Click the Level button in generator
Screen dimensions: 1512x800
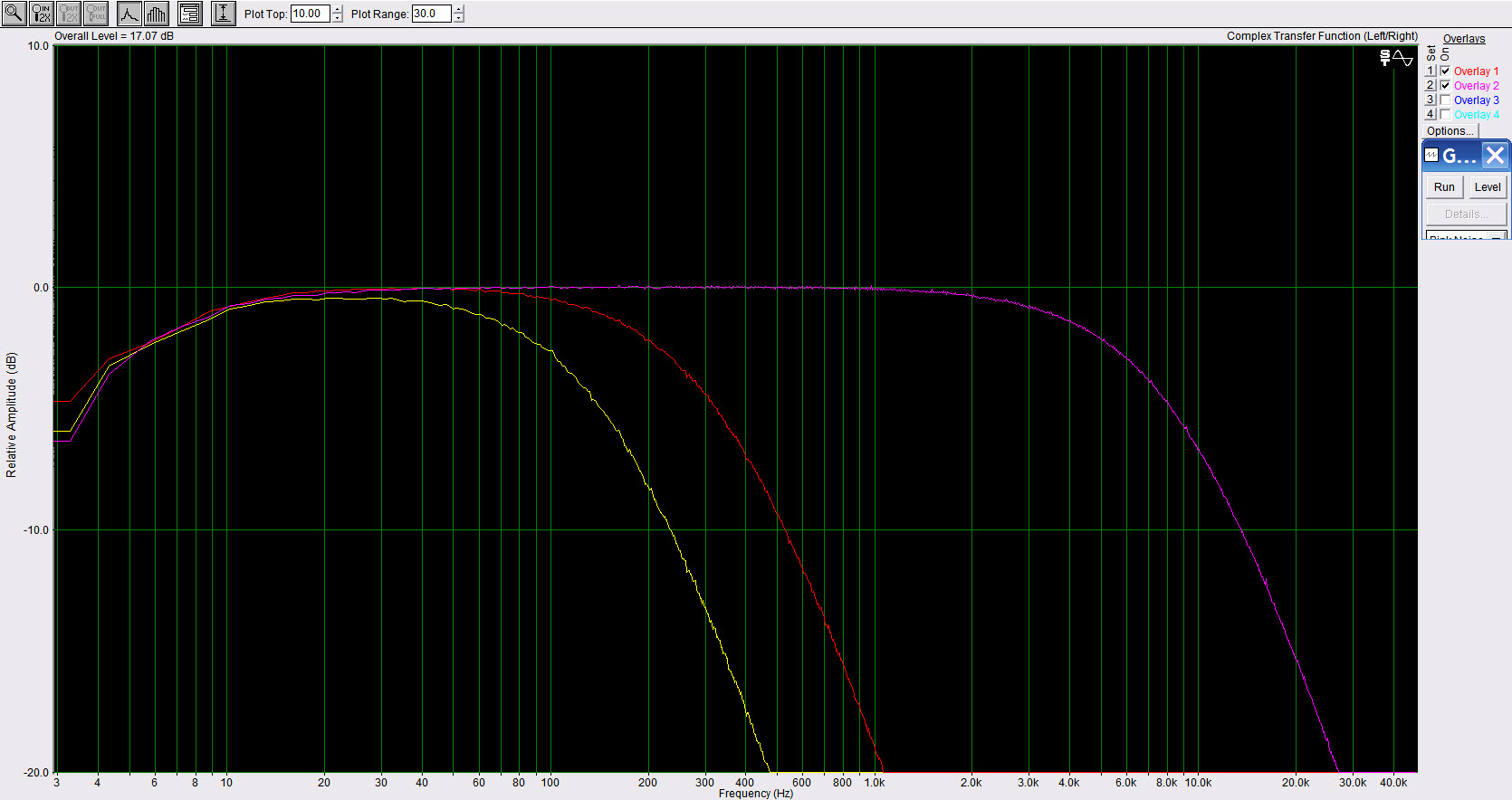pyautogui.click(x=1488, y=187)
